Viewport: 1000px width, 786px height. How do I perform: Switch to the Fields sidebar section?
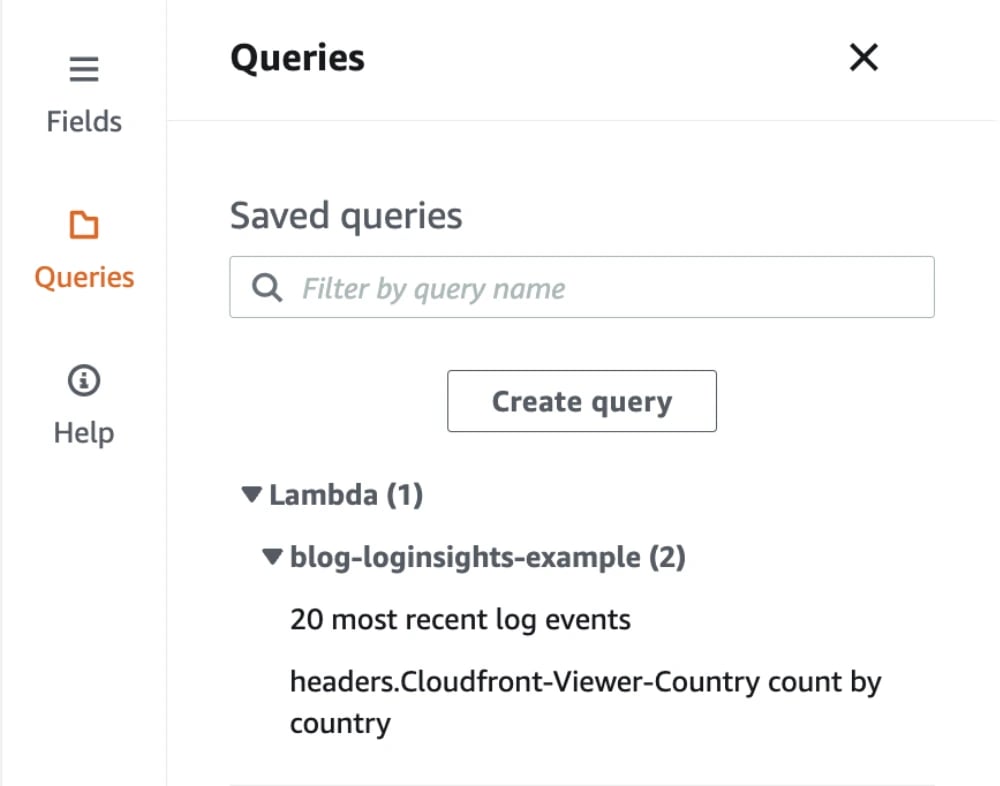click(83, 121)
